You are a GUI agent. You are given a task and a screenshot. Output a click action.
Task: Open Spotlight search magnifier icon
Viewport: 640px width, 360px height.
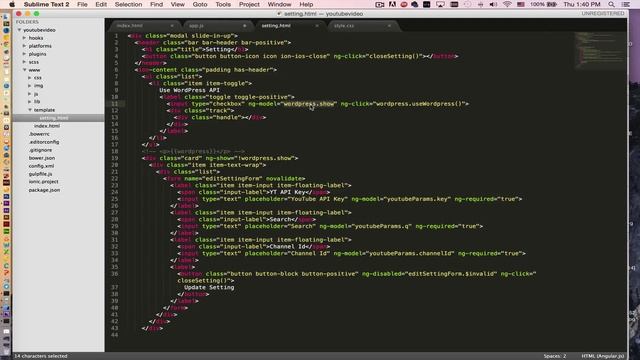point(611,4)
